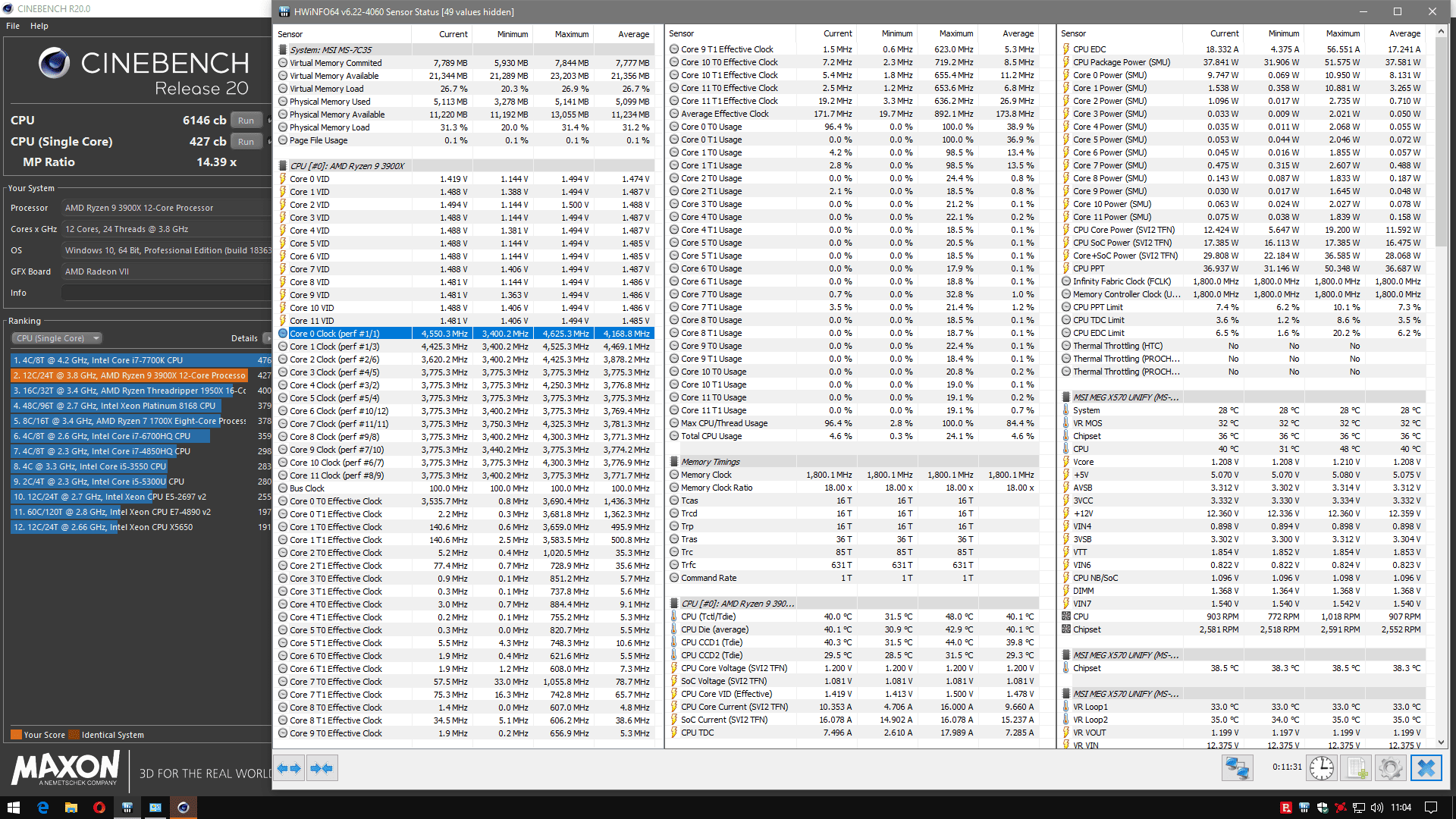Click CPU [#0]: AMD Ryzen 9 3900X section header

point(347,166)
